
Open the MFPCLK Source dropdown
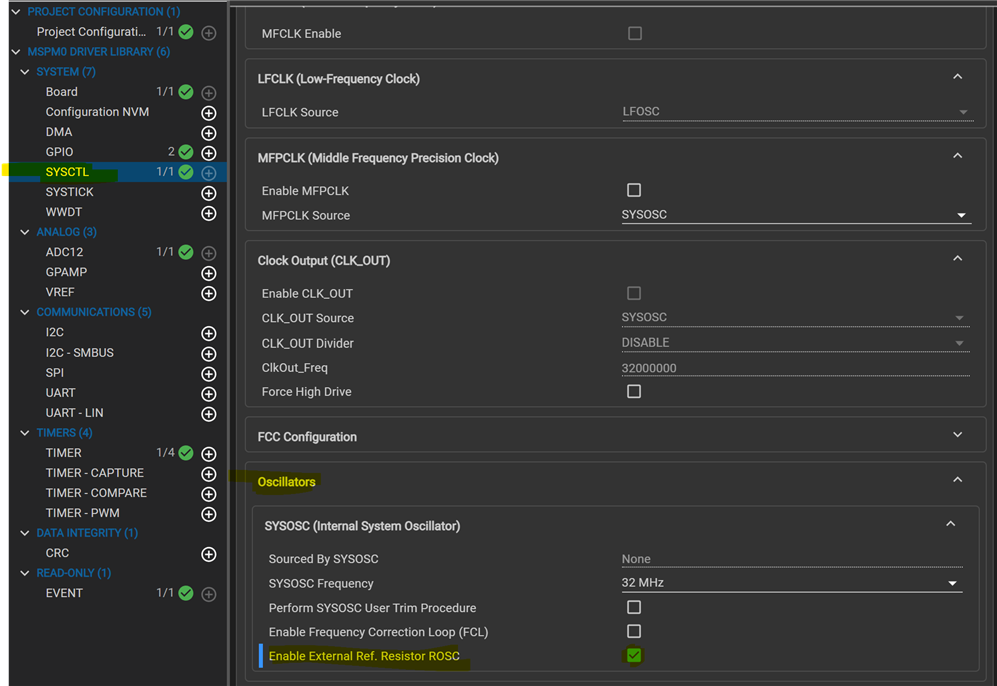(x=797, y=215)
